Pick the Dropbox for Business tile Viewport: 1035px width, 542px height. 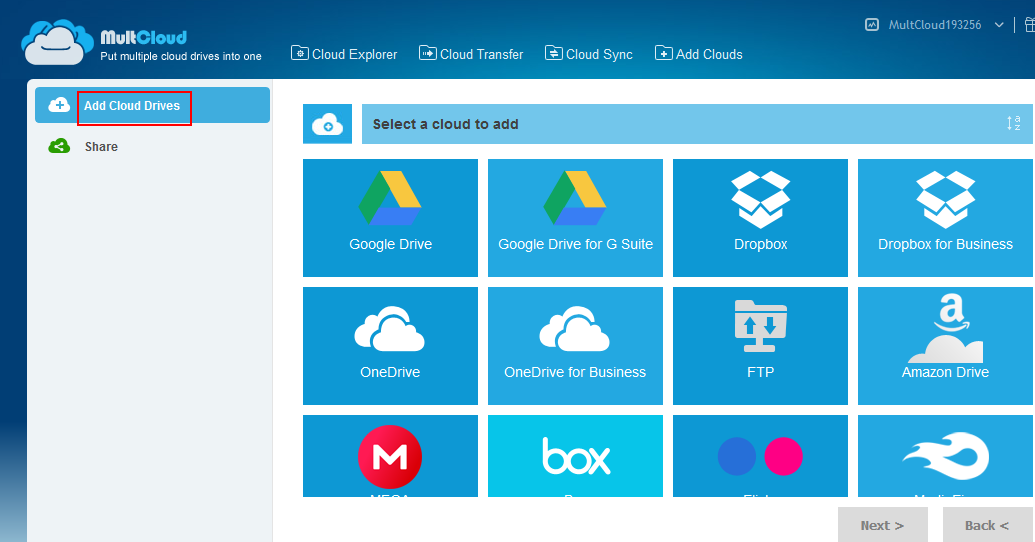pos(945,217)
